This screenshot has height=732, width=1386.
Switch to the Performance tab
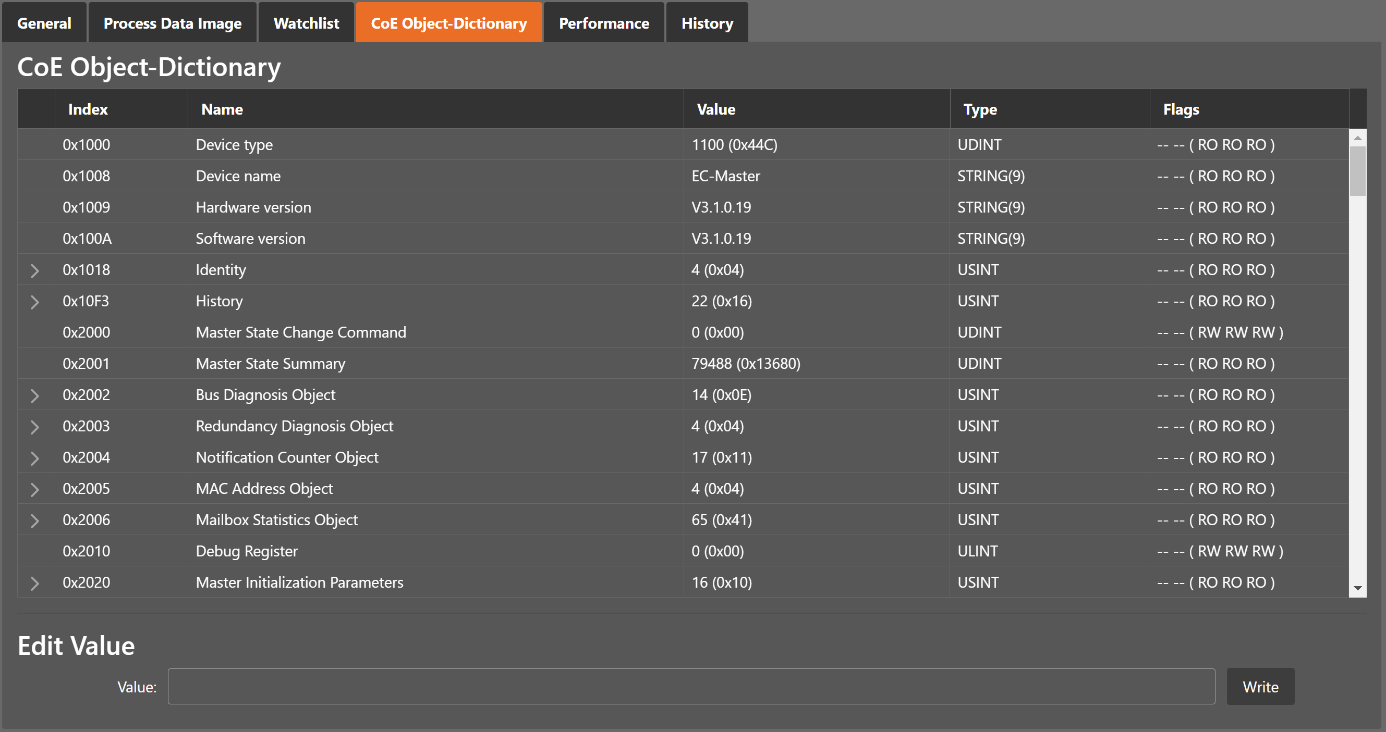pos(603,23)
